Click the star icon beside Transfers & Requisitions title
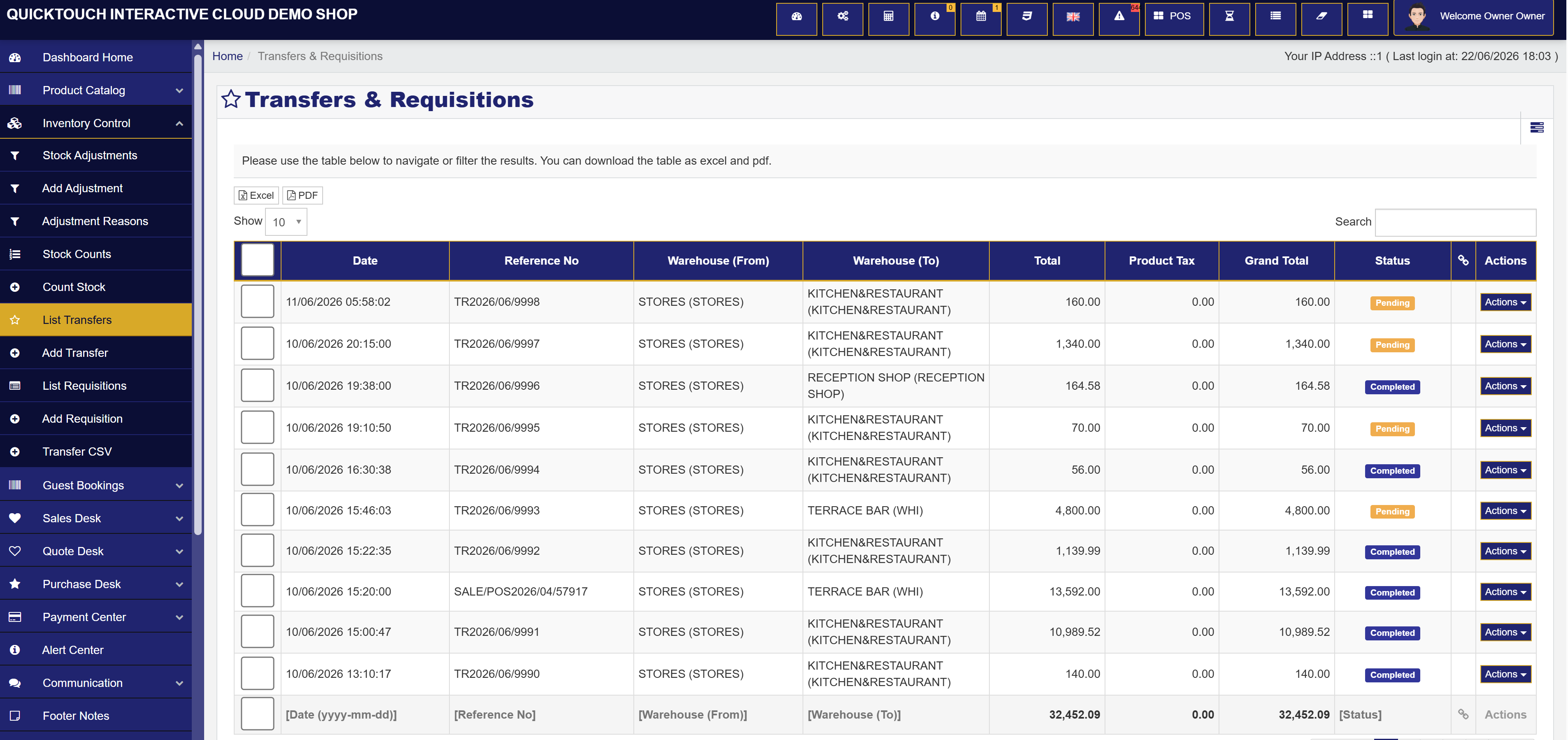Image resolution: width=1568 pixels, height=740 pixels. coord(231,99)
